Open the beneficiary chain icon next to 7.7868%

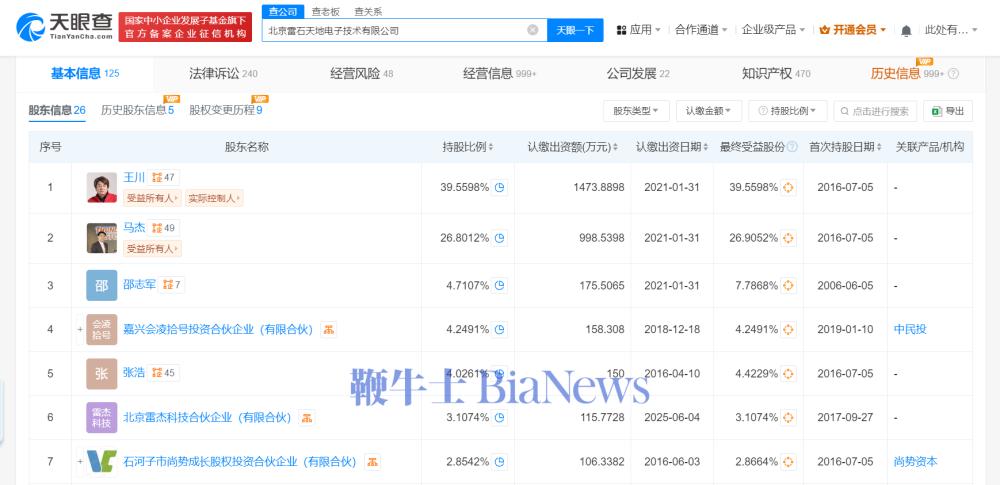pos(789,285)
